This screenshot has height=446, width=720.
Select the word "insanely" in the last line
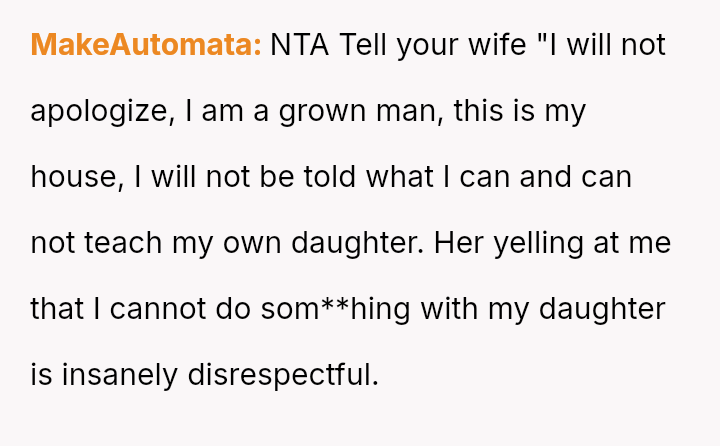[x=120, y=375]
